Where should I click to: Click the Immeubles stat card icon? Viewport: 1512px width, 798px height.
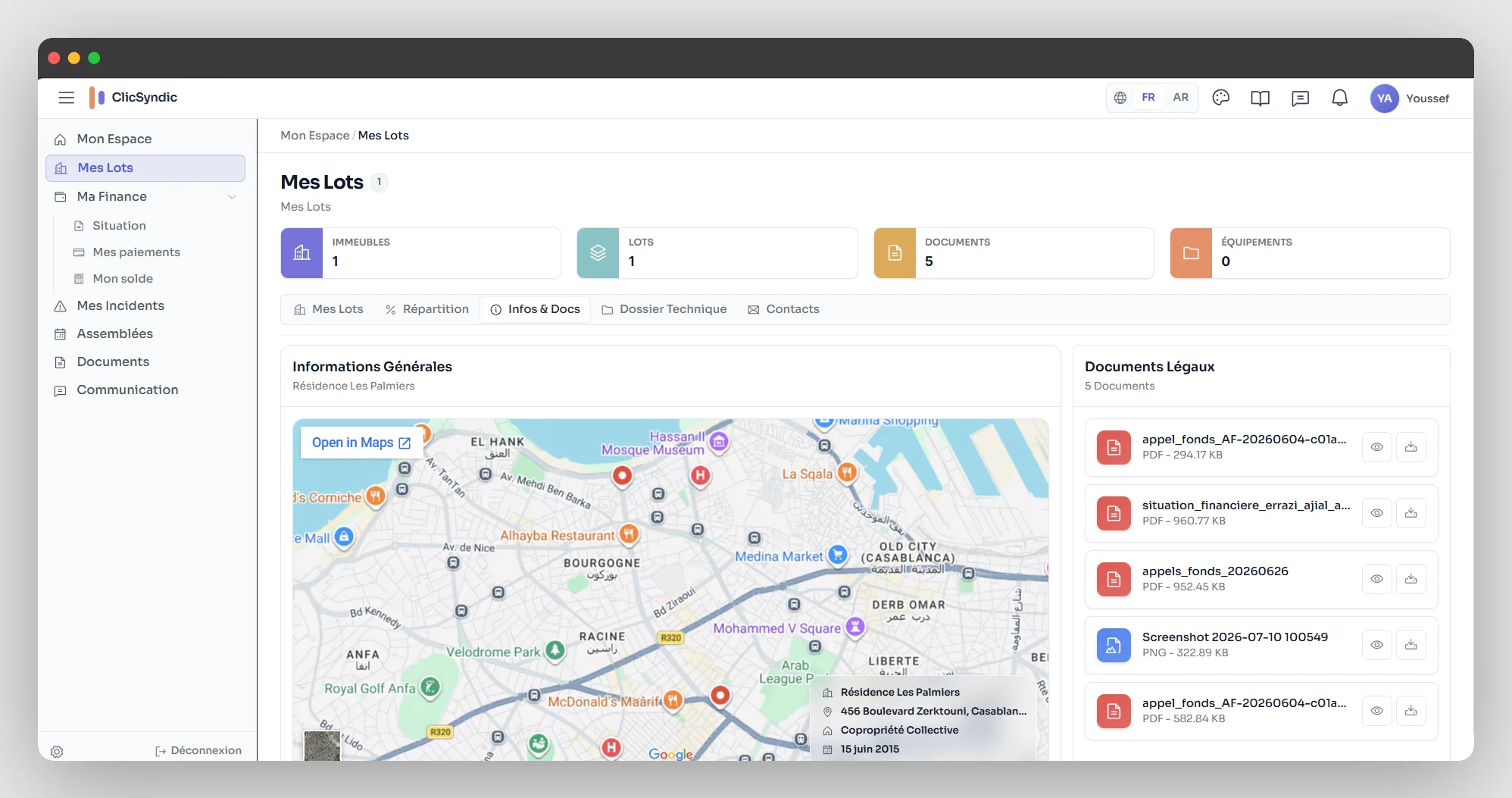tap(302, 253)
